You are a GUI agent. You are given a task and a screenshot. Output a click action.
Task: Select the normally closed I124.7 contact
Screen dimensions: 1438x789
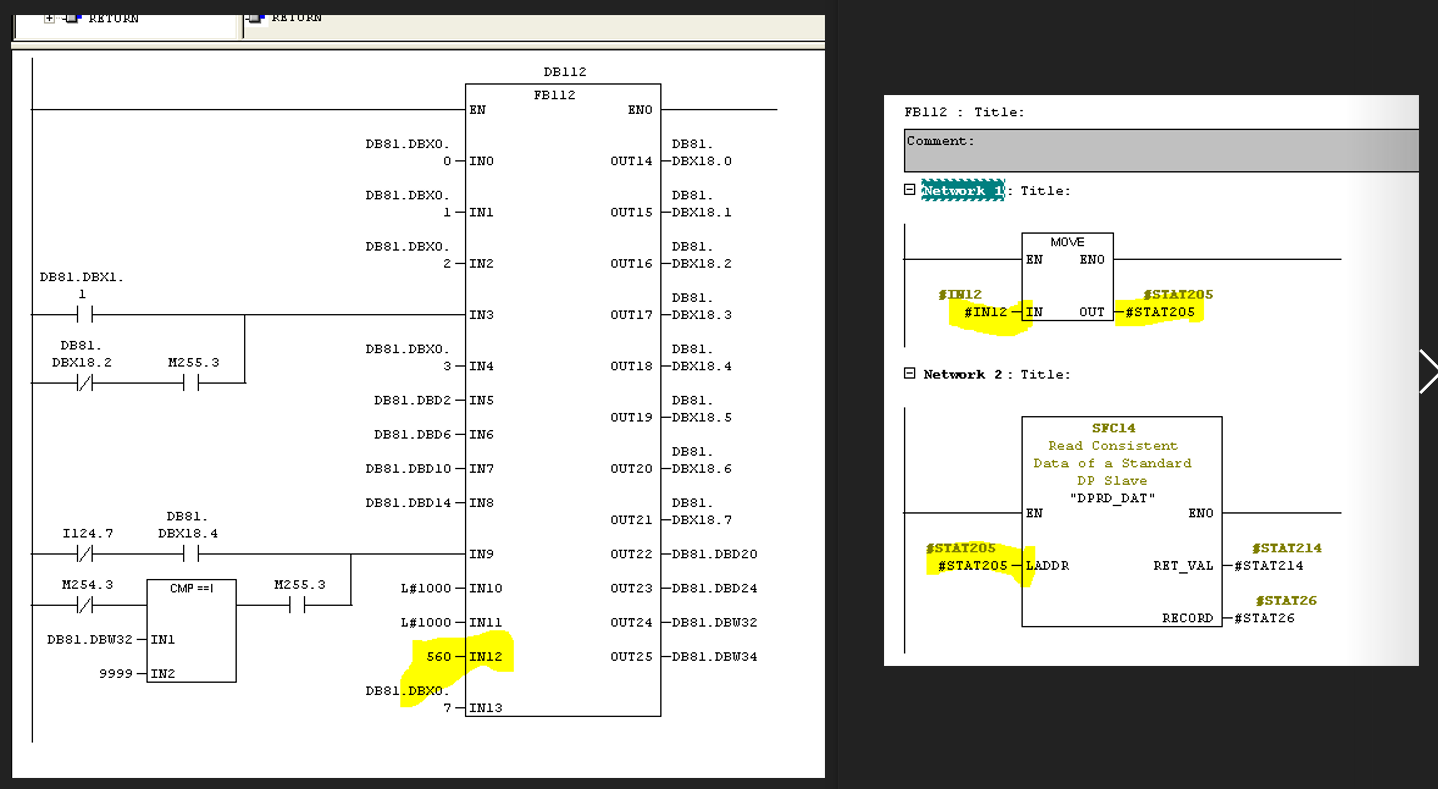(x=84, y=554)
